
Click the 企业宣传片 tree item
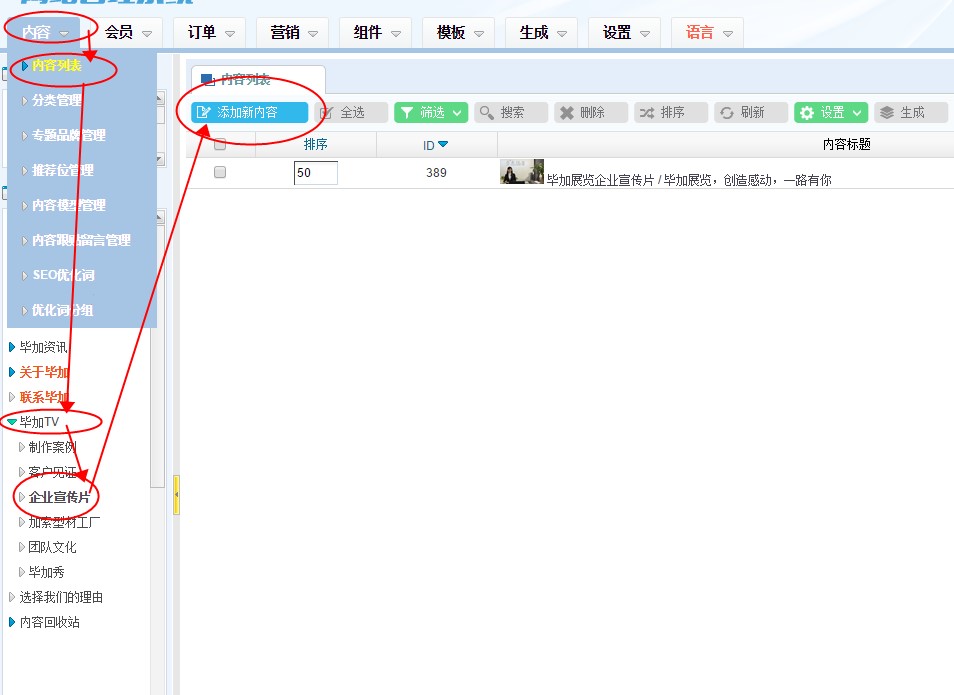pos(60,497)
